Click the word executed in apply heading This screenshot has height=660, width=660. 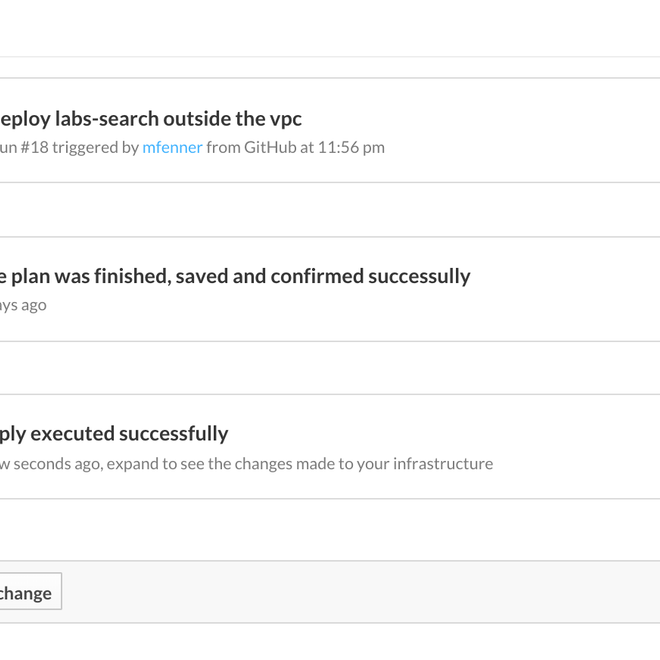[72, 434]
